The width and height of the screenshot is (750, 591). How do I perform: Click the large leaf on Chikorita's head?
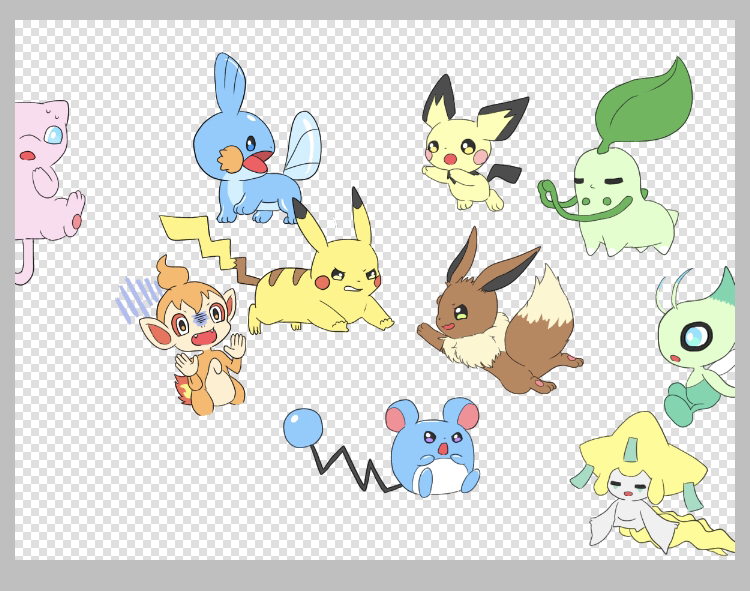point(644,102)
